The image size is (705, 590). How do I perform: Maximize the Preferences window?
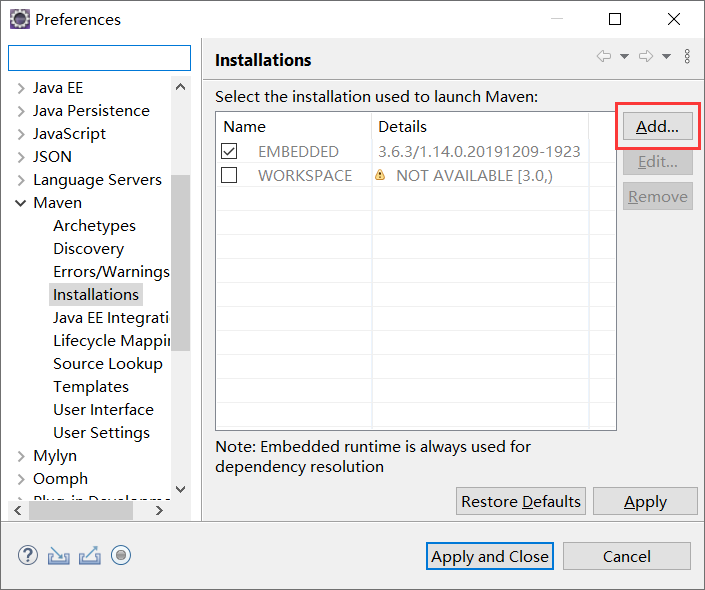pyautogui.click(x=615, y=19)
